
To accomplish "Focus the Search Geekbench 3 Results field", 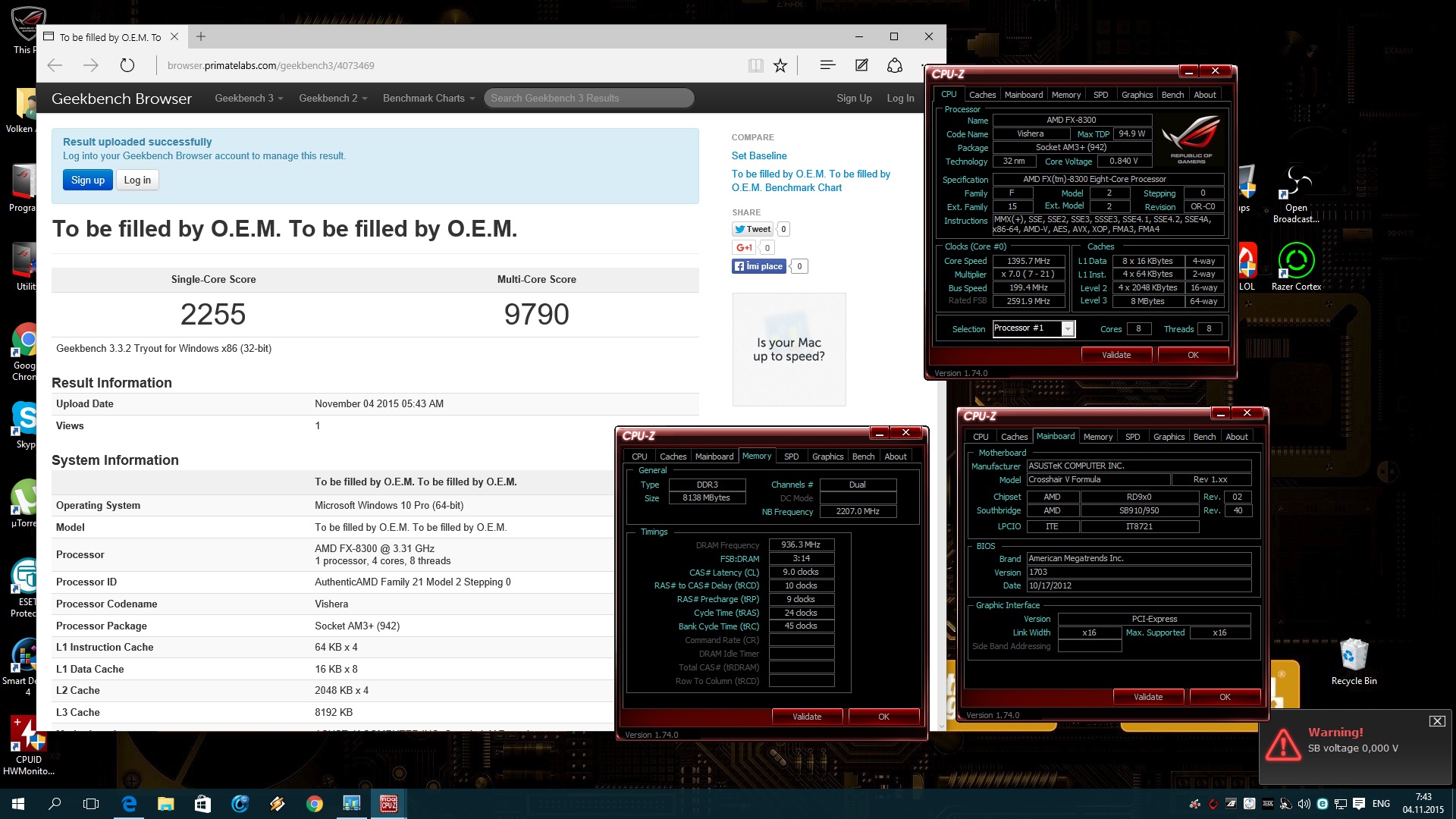I will point(588,98).
